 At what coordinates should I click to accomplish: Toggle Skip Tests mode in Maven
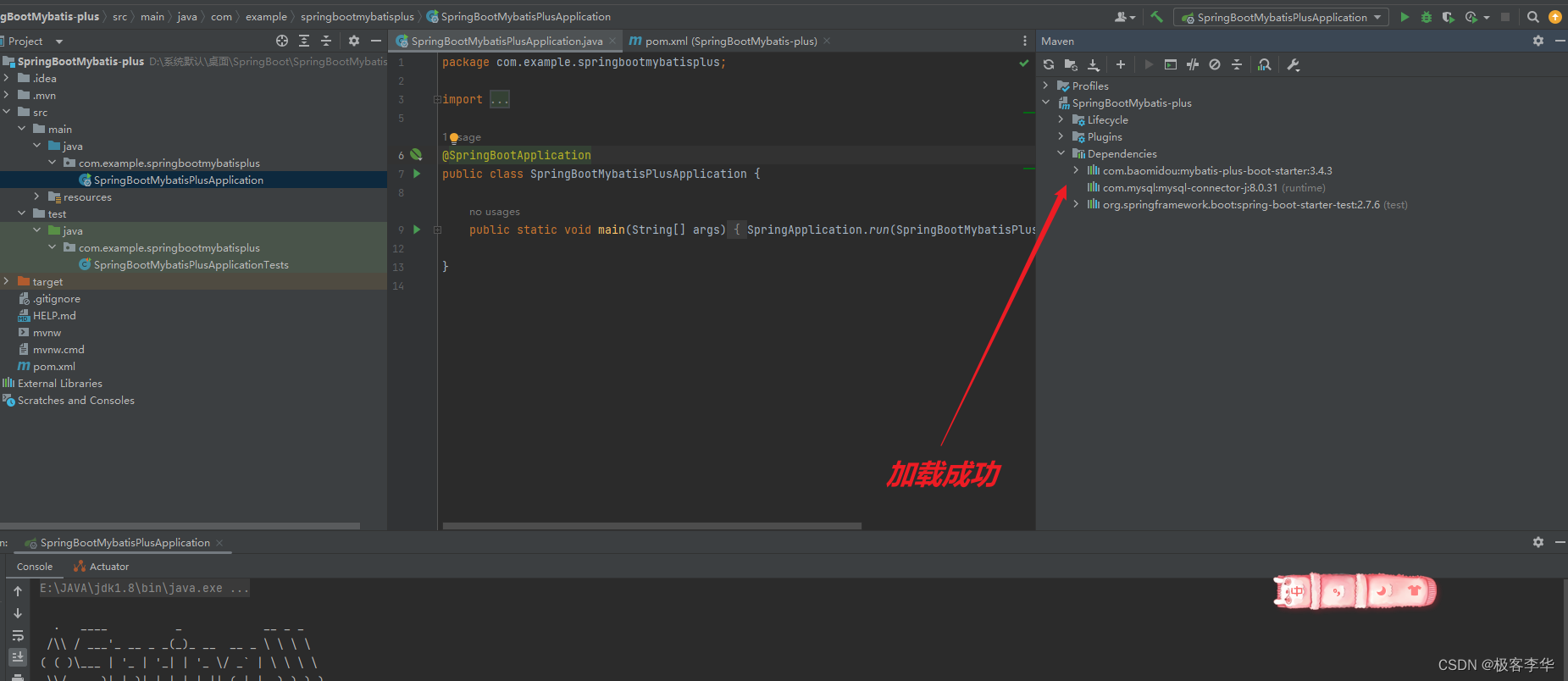click(1215, 64)
